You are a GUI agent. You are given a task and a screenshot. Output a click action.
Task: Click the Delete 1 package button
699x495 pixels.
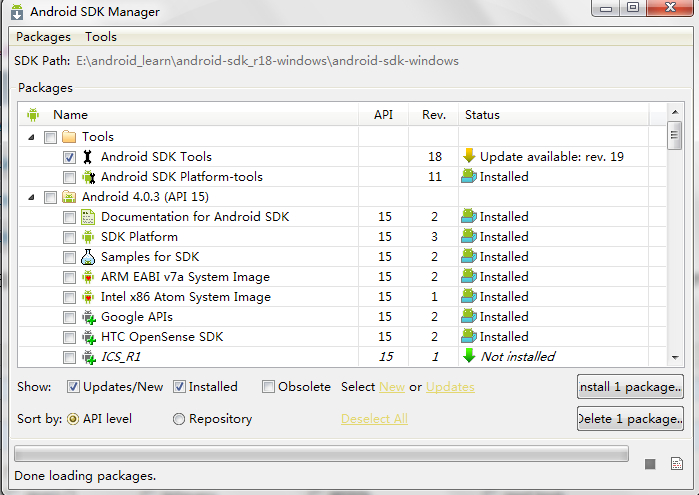click(x=630, y=419)
